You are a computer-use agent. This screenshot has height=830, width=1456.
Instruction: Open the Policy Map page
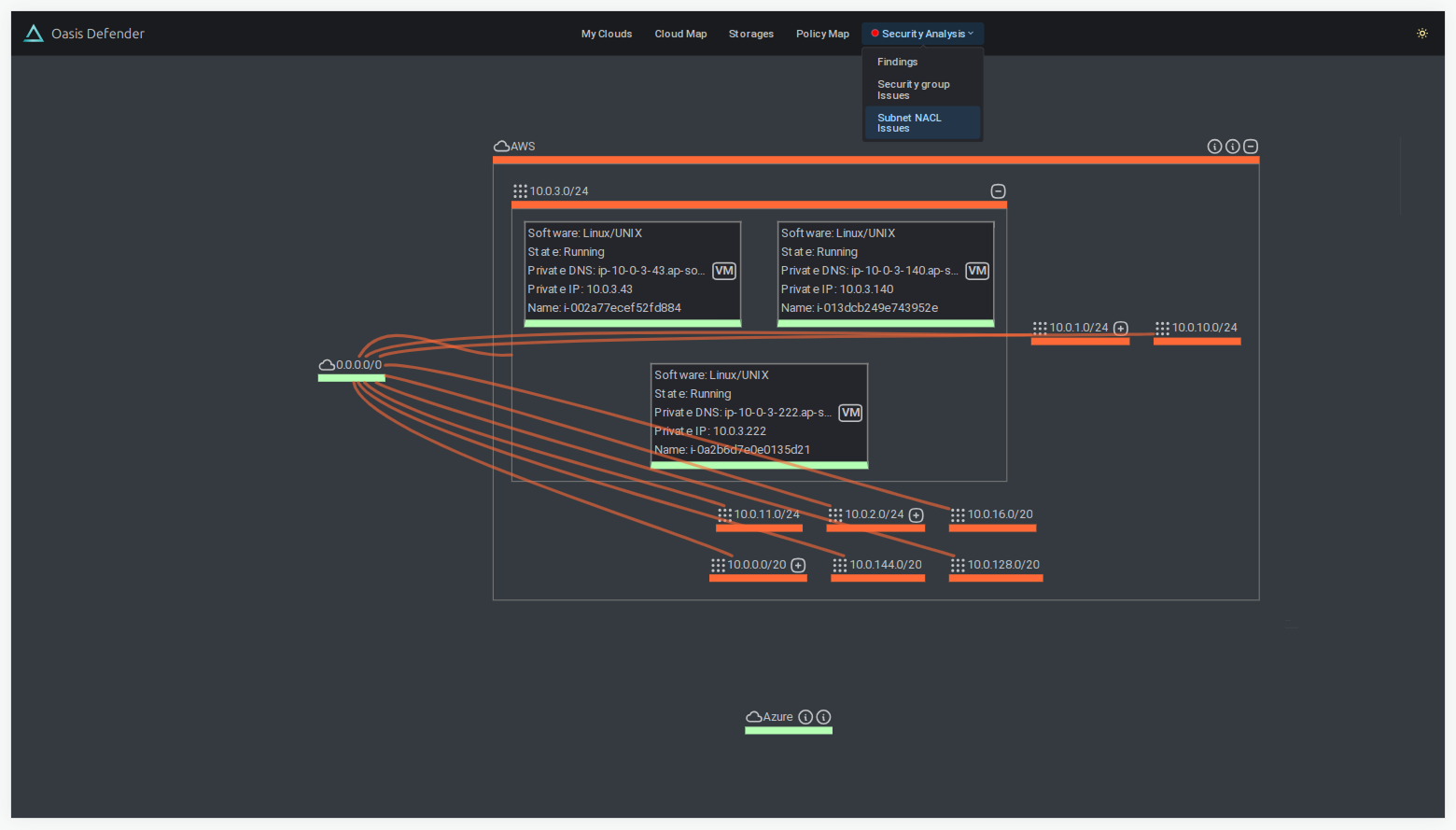(822, 34)
